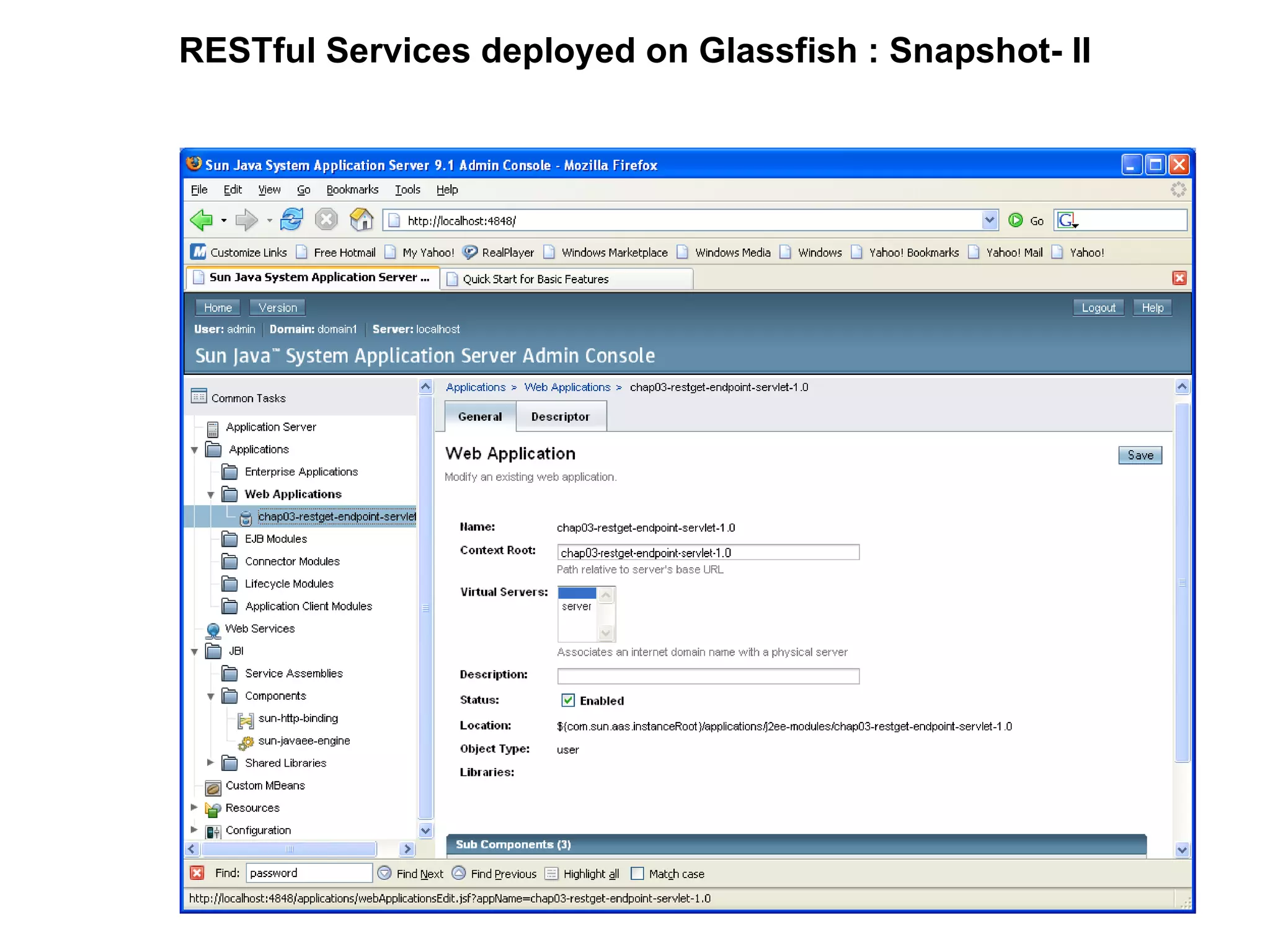Open the Tools menu
This screenshot has height=952, width=1270.
pyautogui.click(x=407, y=190)
